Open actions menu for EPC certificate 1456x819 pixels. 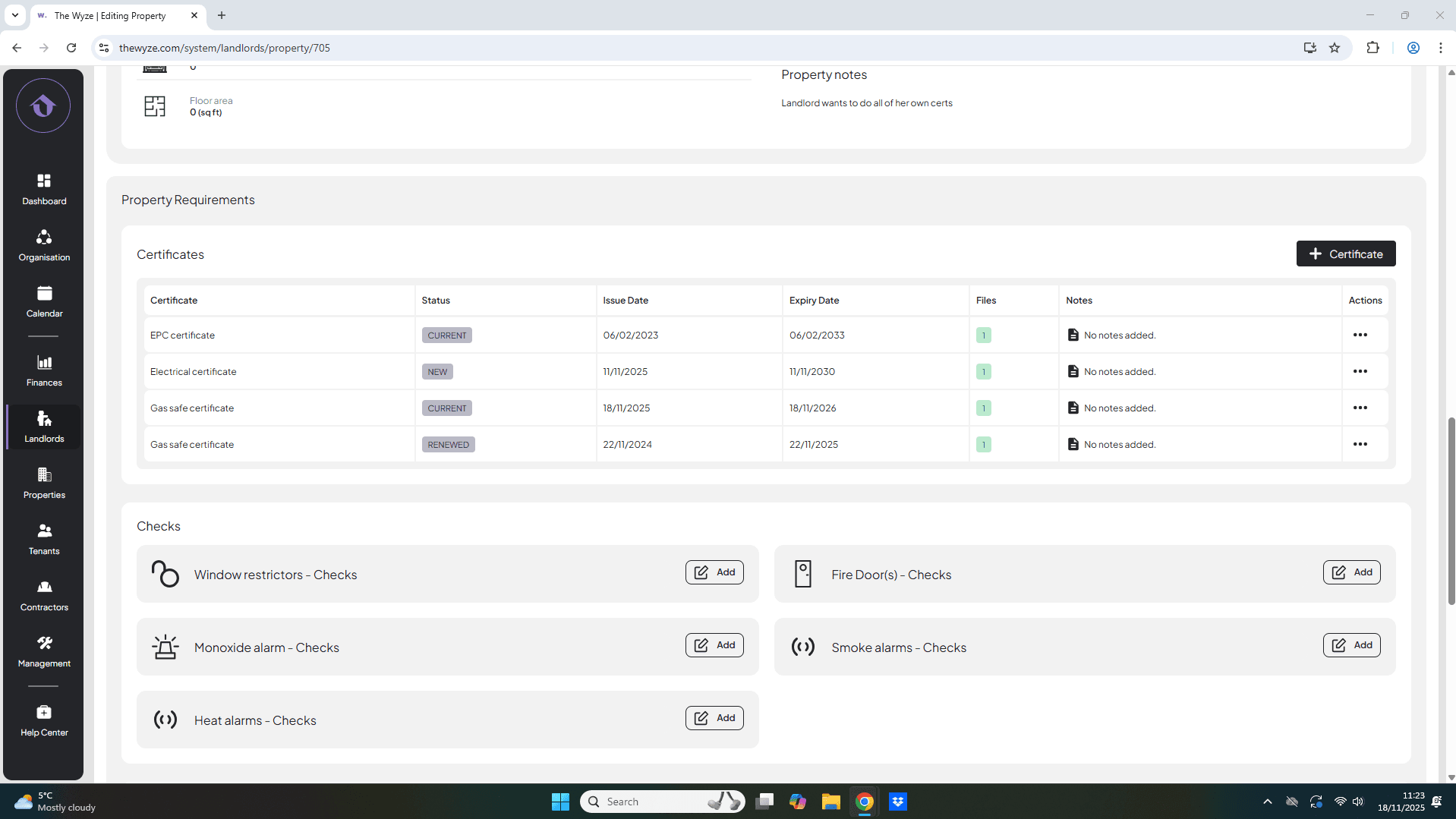(1360, 335)
